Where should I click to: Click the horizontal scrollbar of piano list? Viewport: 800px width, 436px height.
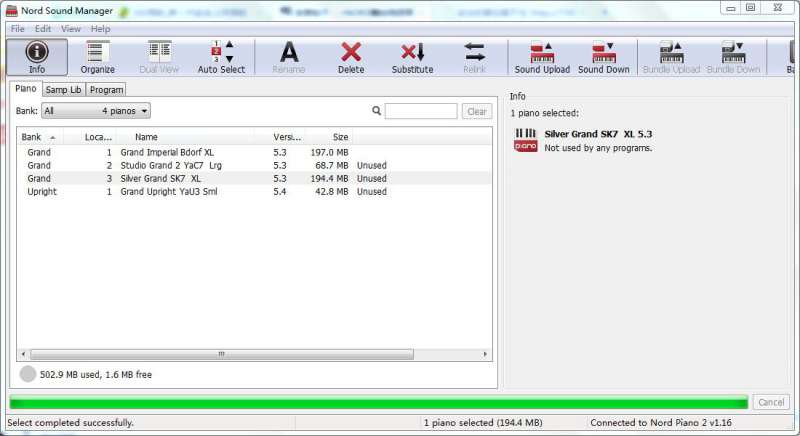[x=221, y=354]
